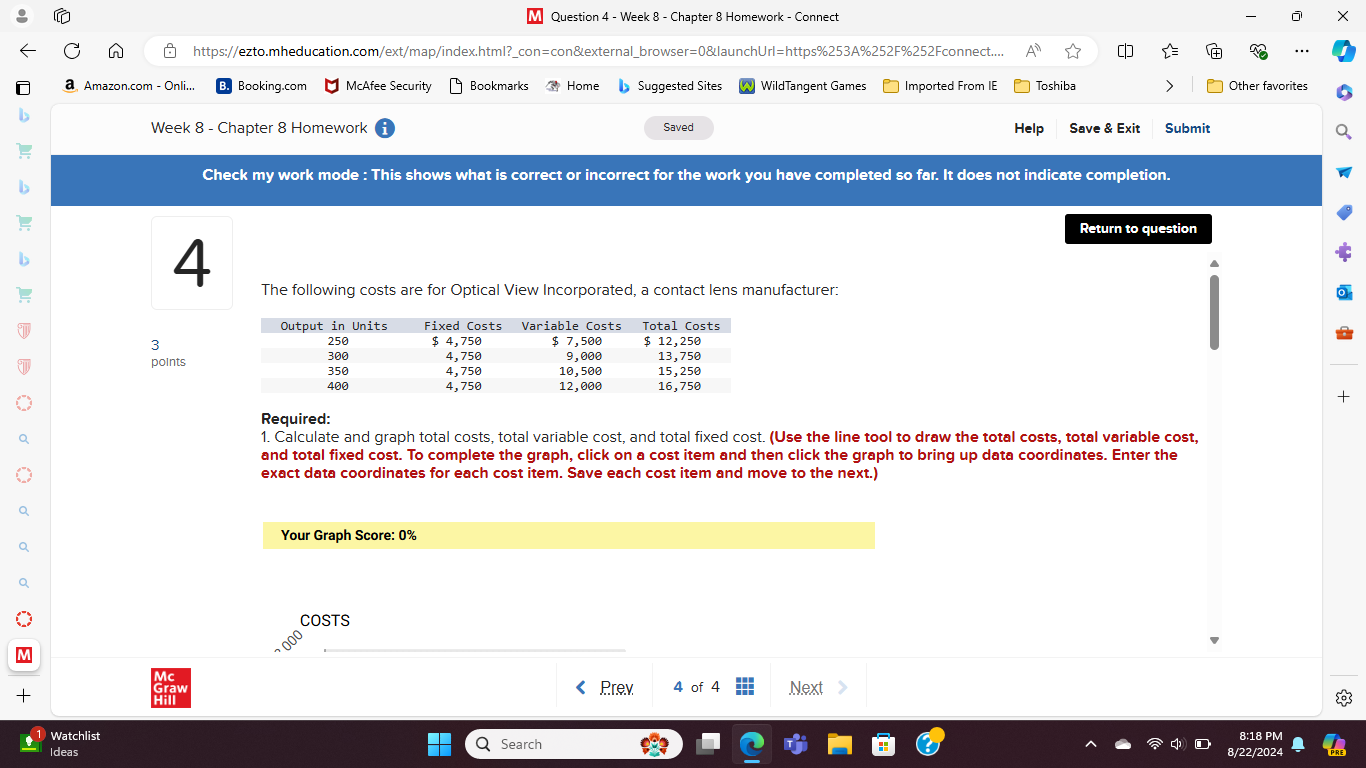Select the active McGraw Hill M tab

pos(23,655)
